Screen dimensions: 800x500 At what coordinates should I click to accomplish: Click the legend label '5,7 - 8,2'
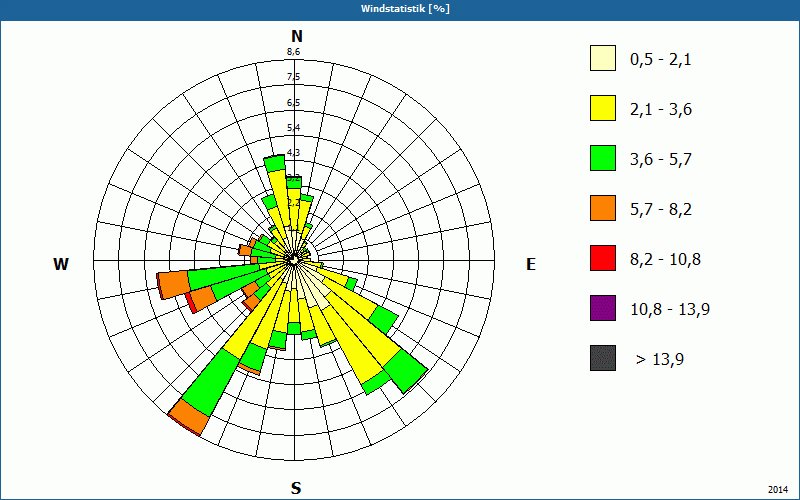(x=661, y=210)
